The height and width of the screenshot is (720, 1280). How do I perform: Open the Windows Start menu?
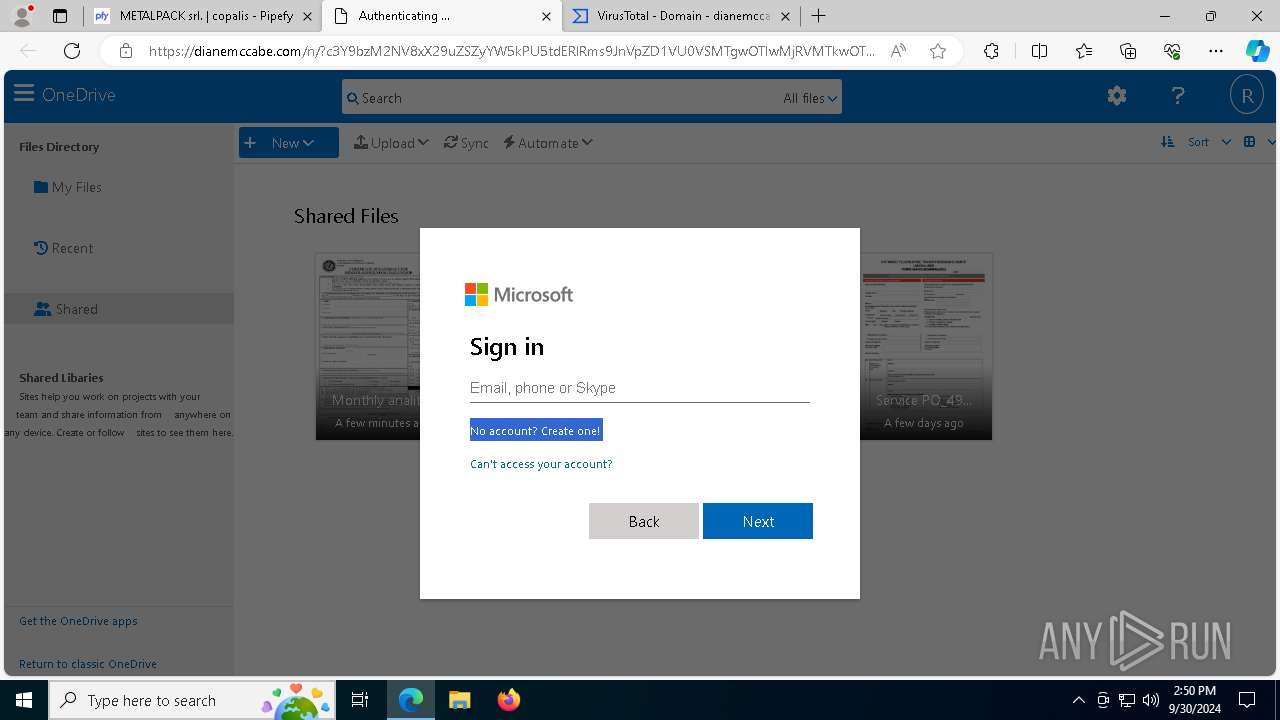tap(24, 700)
